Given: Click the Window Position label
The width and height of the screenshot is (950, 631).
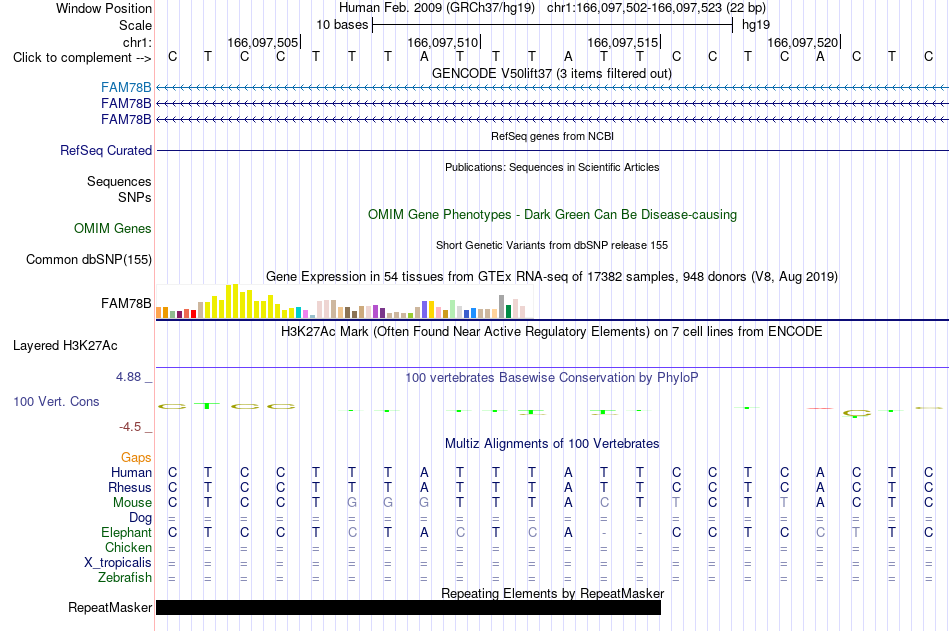Looking at the screenshot, I should tap(104, 8).
